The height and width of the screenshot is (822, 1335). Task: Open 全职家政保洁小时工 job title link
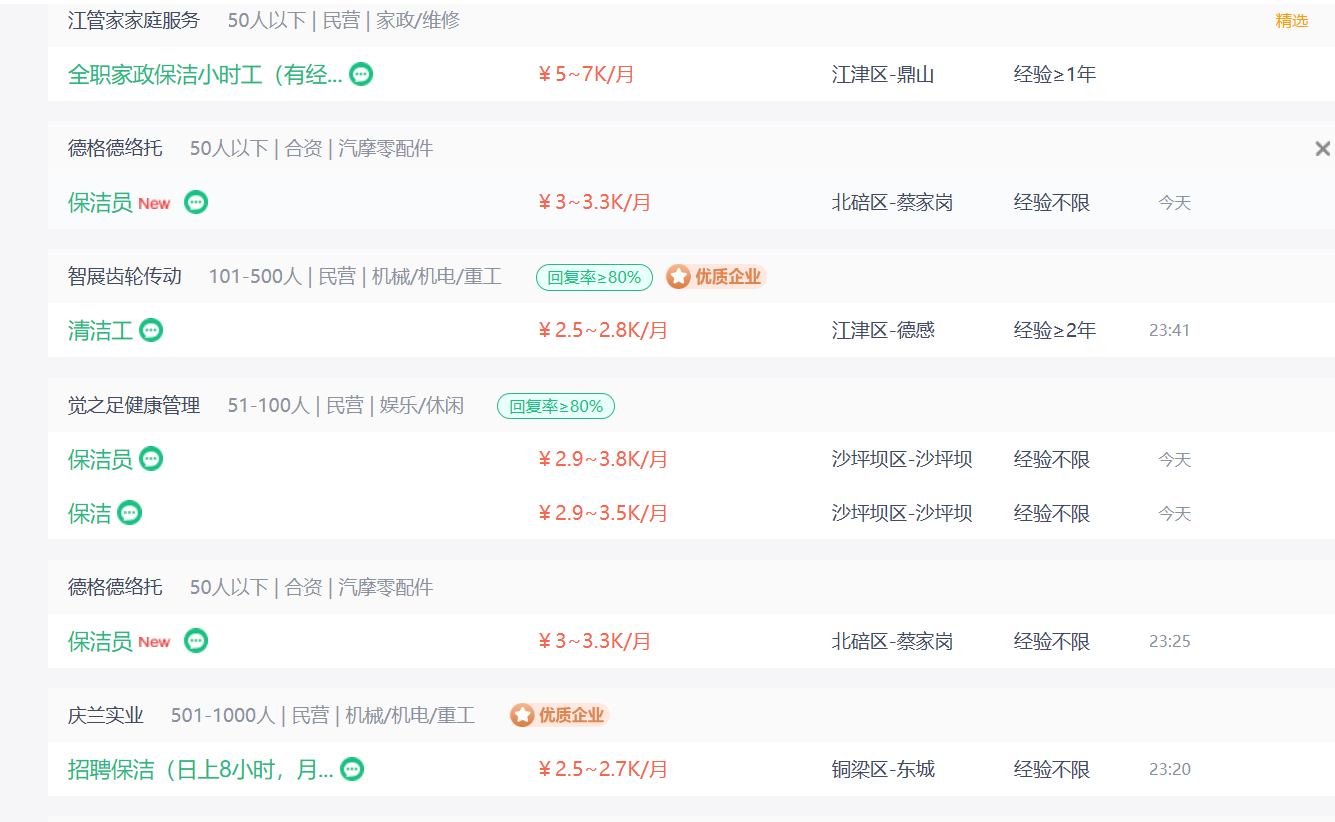coord(205,74)
